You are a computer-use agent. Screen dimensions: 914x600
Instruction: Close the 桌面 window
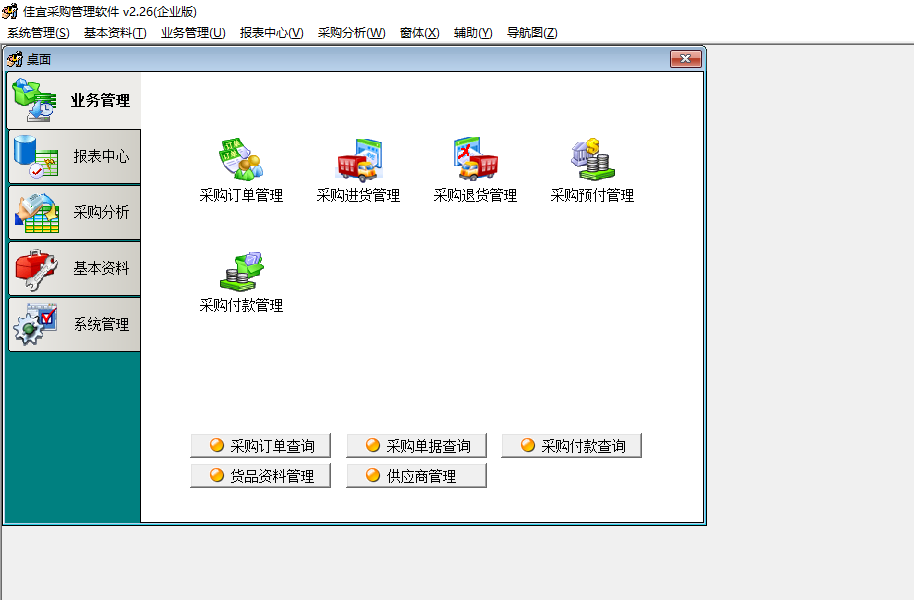pyautogui.click(x=686, y=59)
